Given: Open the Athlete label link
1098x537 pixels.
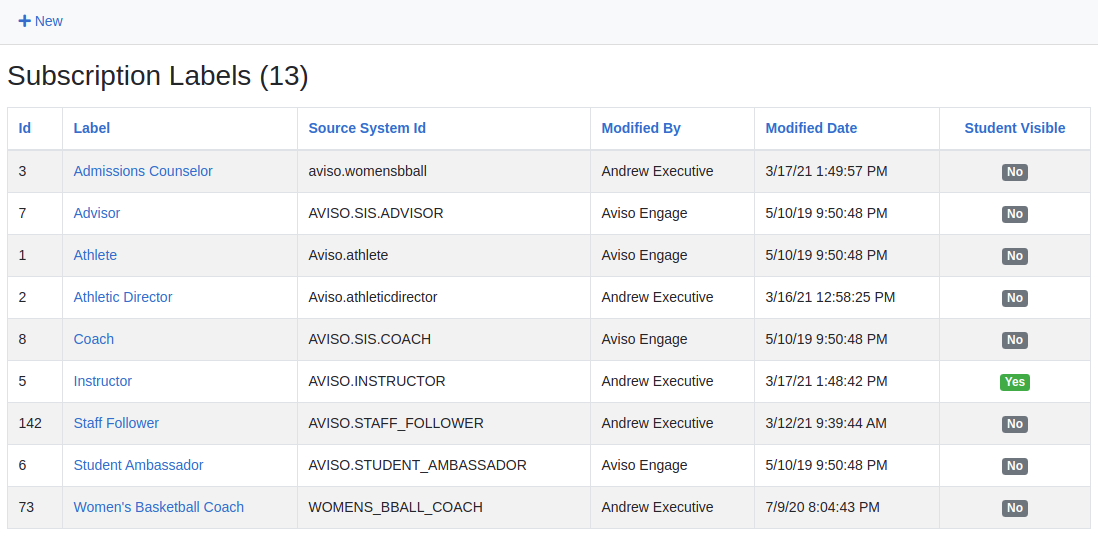Looking at the screenshot, I should 95,255.
